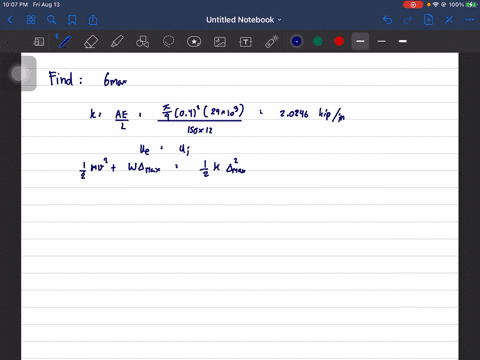Select the Shapes tool
Viewport: 480px width, 360px height.
(142, 42)
